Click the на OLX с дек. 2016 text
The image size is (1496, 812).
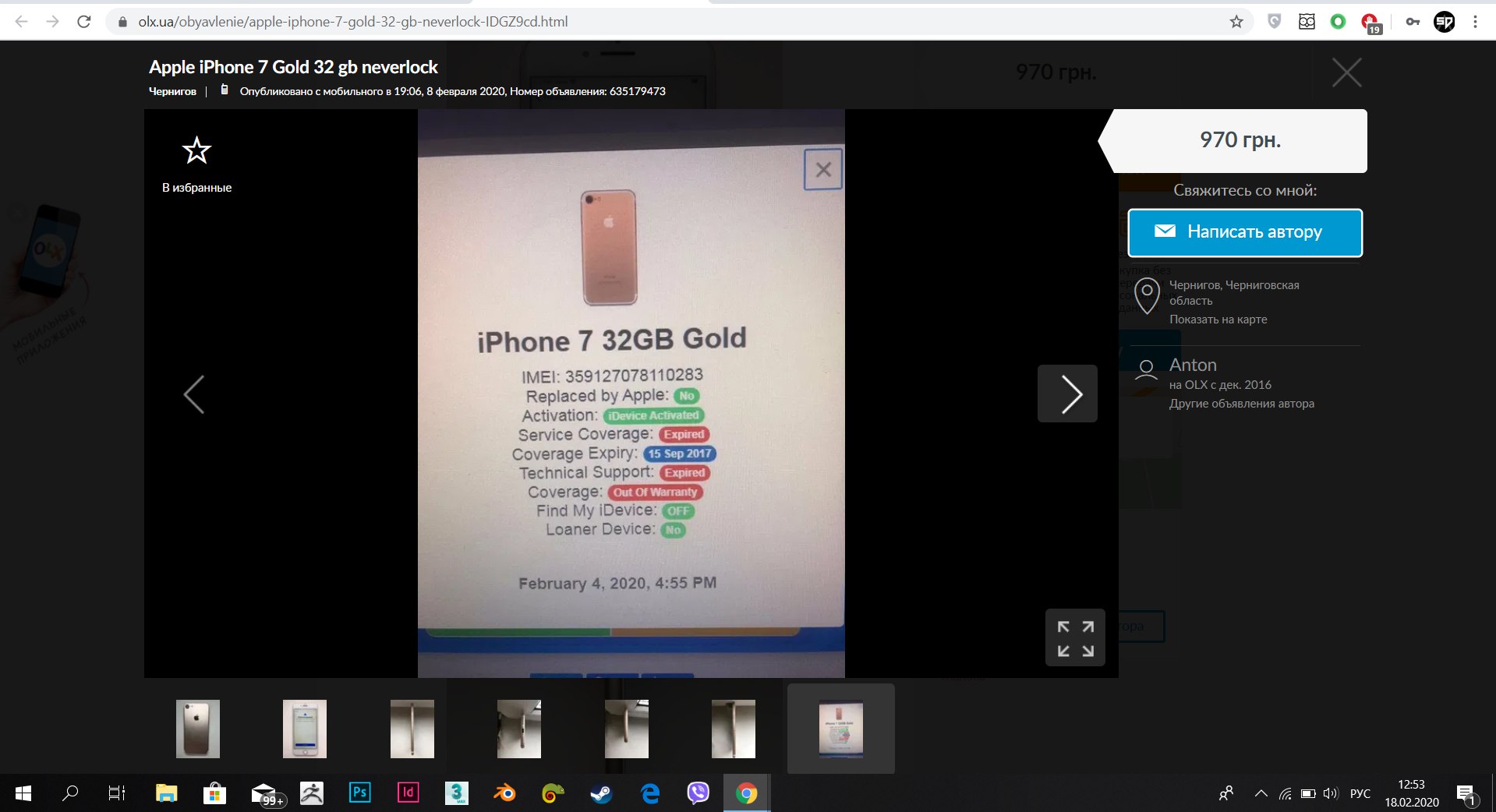coord(1220,385)
